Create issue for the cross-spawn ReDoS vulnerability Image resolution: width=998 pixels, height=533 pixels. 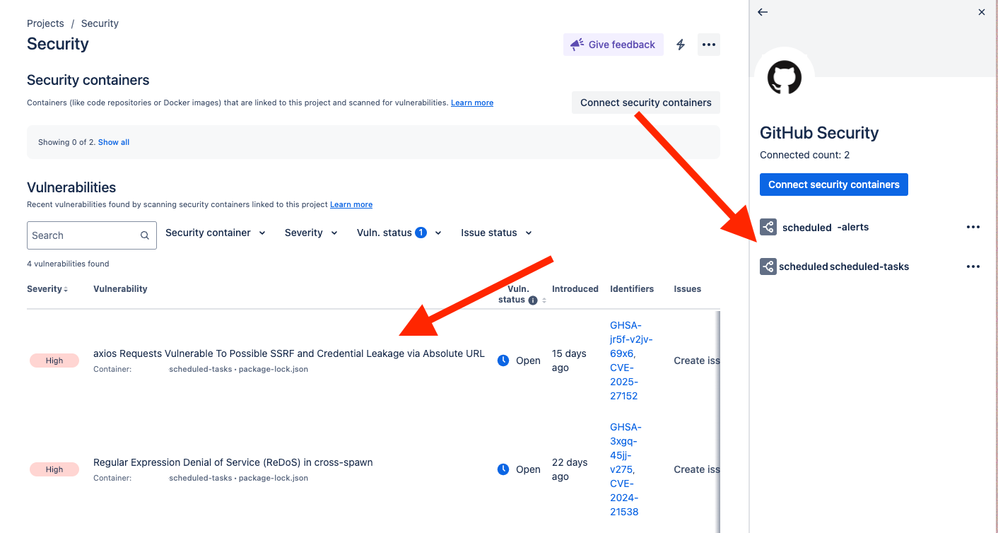(x=697, y=469)
